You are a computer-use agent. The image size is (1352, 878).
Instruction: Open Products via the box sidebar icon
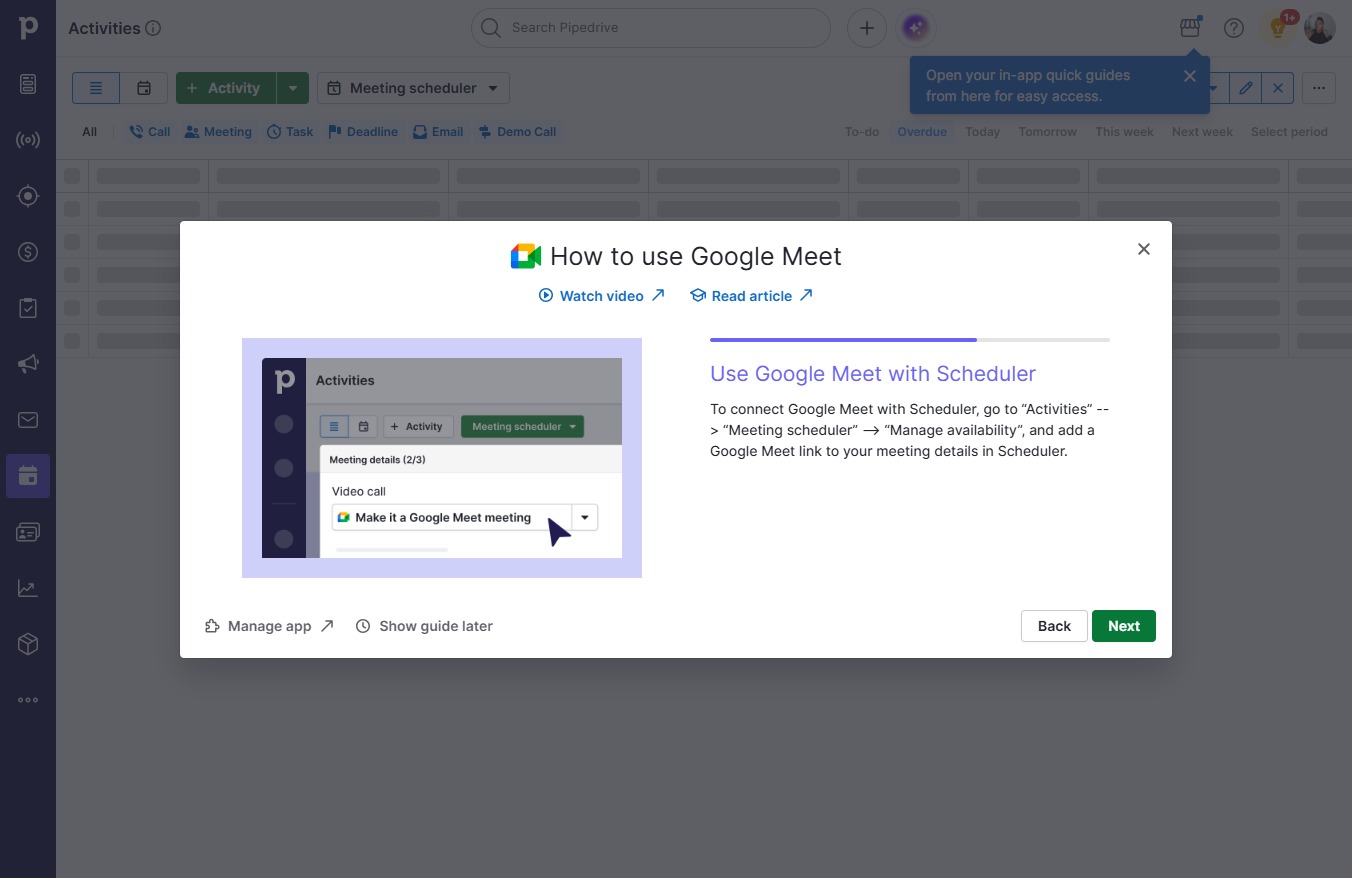pos(28,644)
